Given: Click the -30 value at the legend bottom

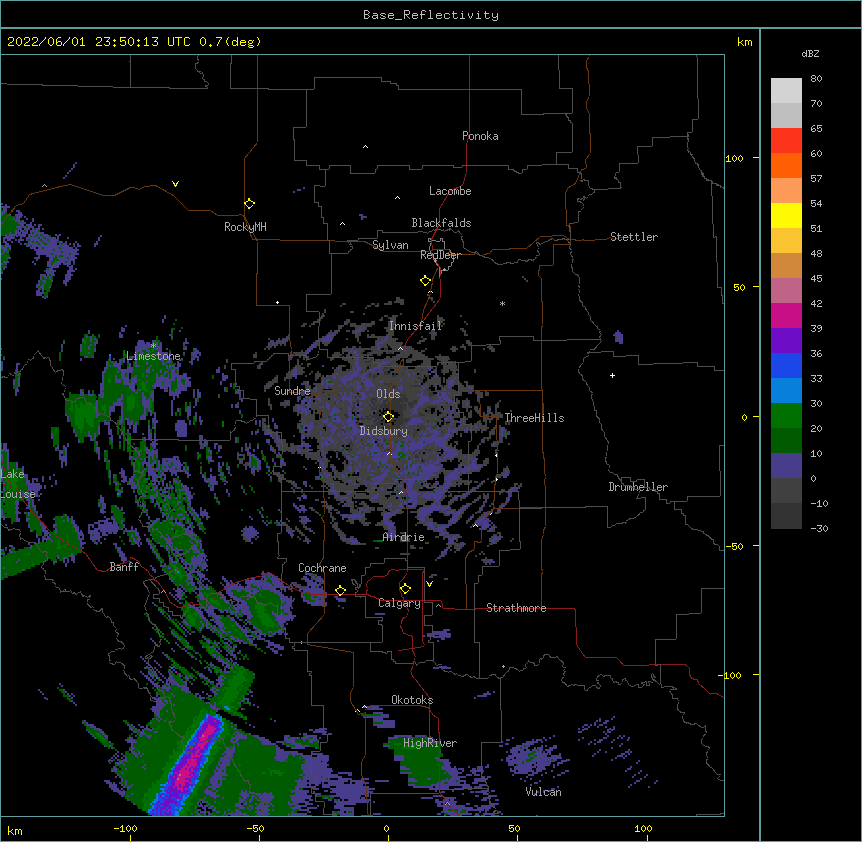Looking at the screenshot, I should point(819,528).
